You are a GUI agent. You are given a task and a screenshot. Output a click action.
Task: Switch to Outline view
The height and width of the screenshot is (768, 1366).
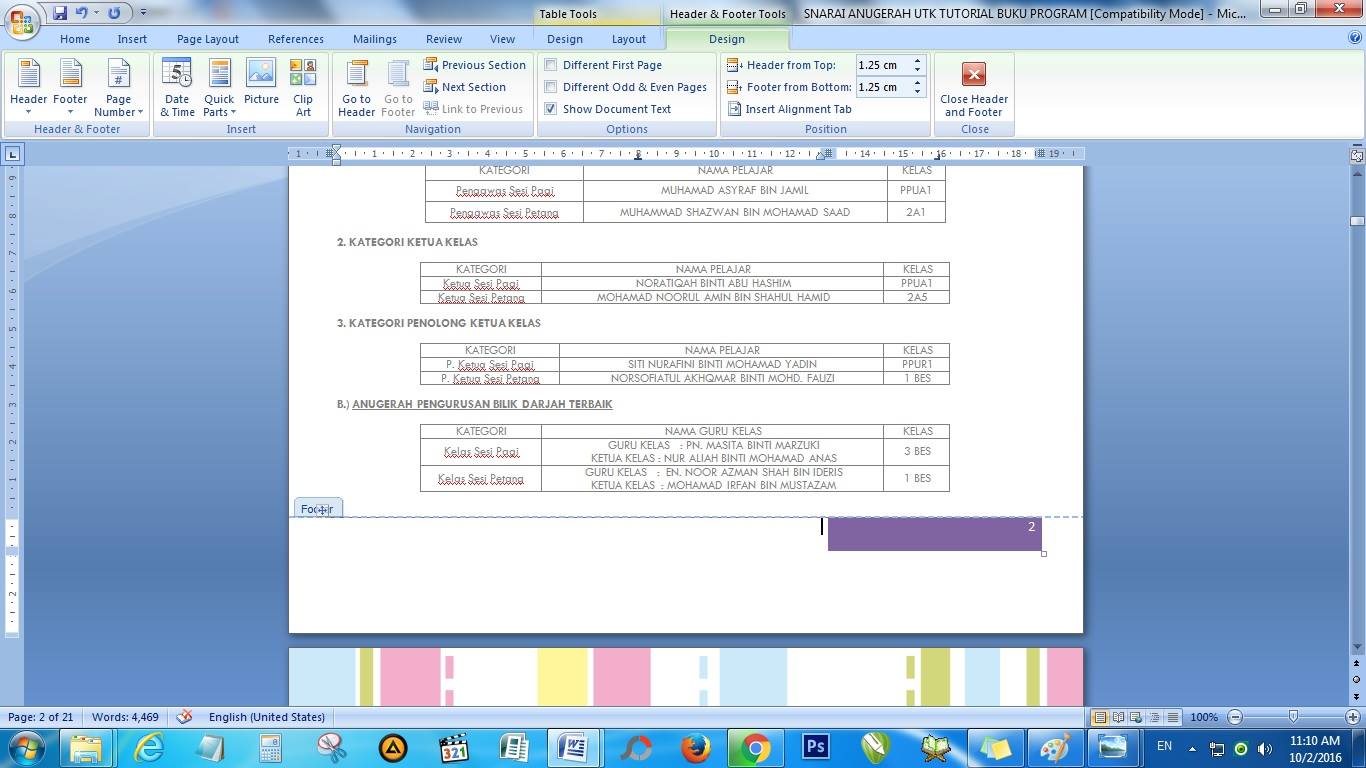pyautogui.click(x=1154, y=717)
